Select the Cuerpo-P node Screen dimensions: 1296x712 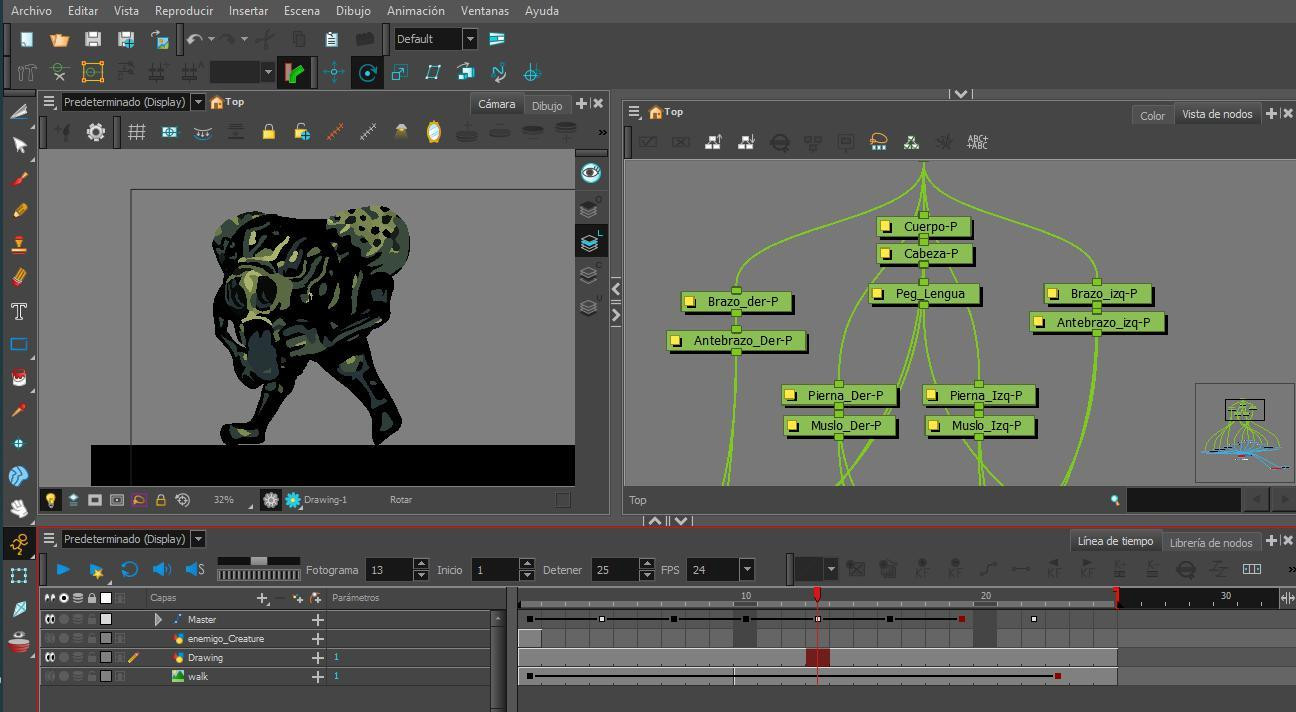tap(924, 226)
